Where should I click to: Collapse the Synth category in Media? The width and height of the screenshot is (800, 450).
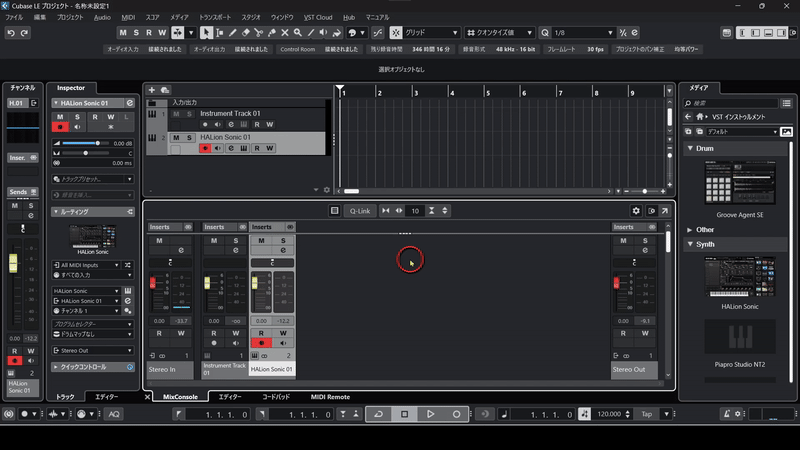point(690,244)
